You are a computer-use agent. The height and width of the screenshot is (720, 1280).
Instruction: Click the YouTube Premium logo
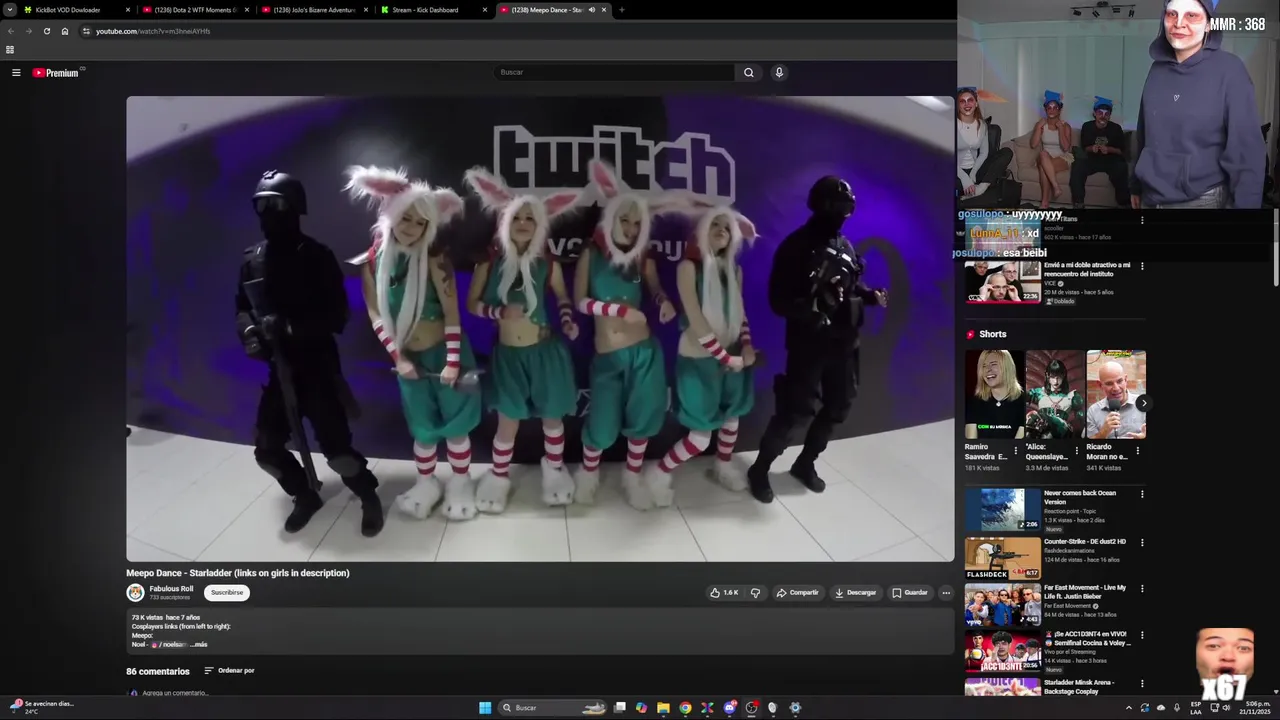pos(56,72)
